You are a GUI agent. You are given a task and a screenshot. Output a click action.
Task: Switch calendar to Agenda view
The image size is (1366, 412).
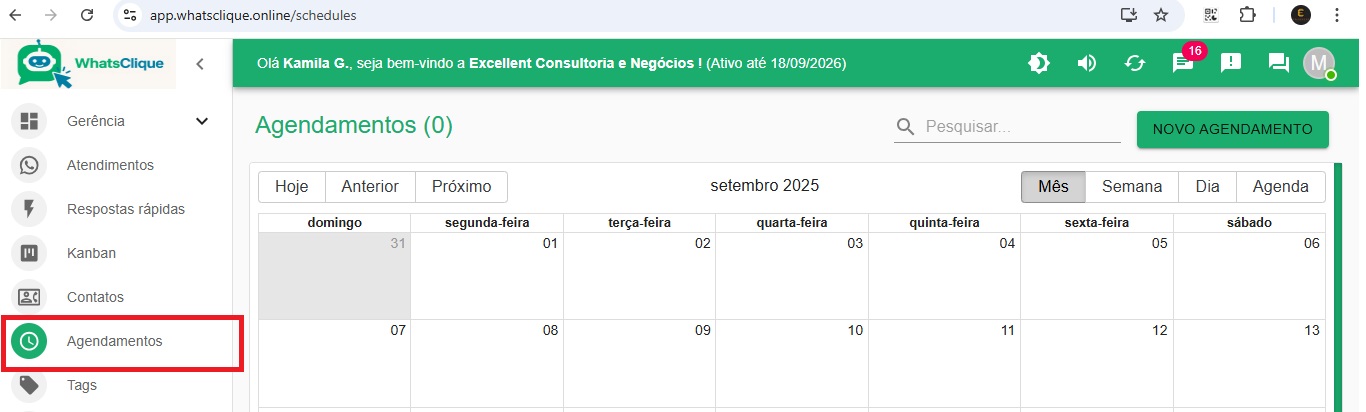pyautogui.click(x=1280, y=187)
